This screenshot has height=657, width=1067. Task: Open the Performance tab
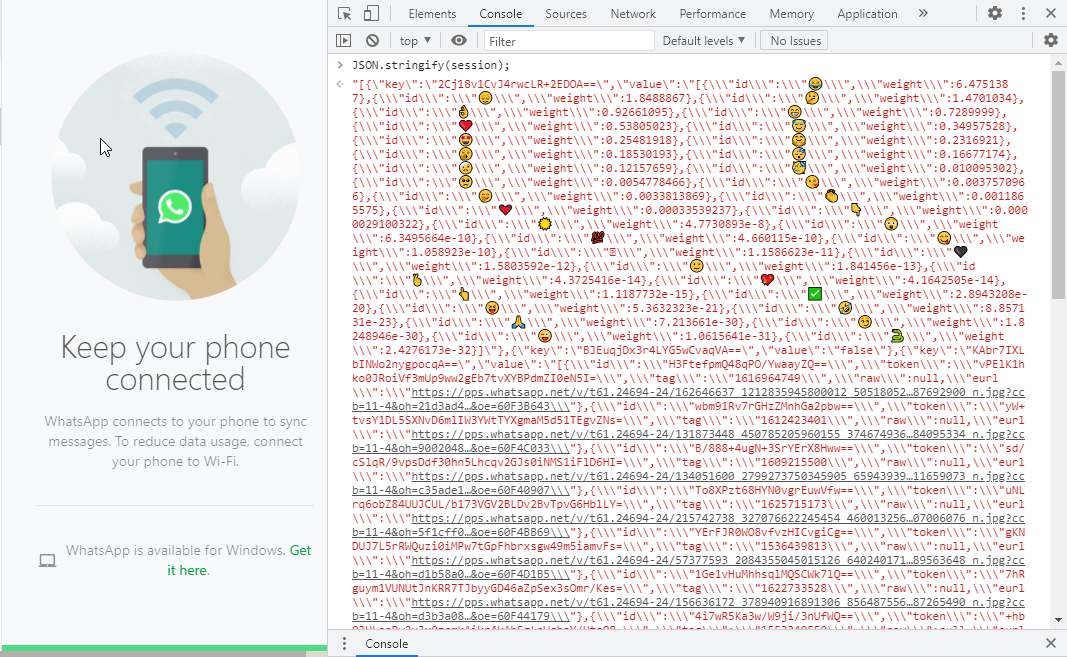point(712,14)
